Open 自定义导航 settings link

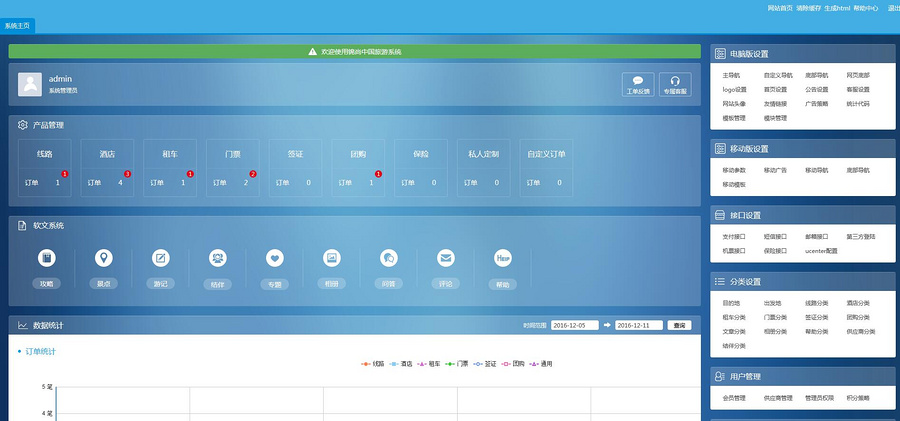point(778,75)
